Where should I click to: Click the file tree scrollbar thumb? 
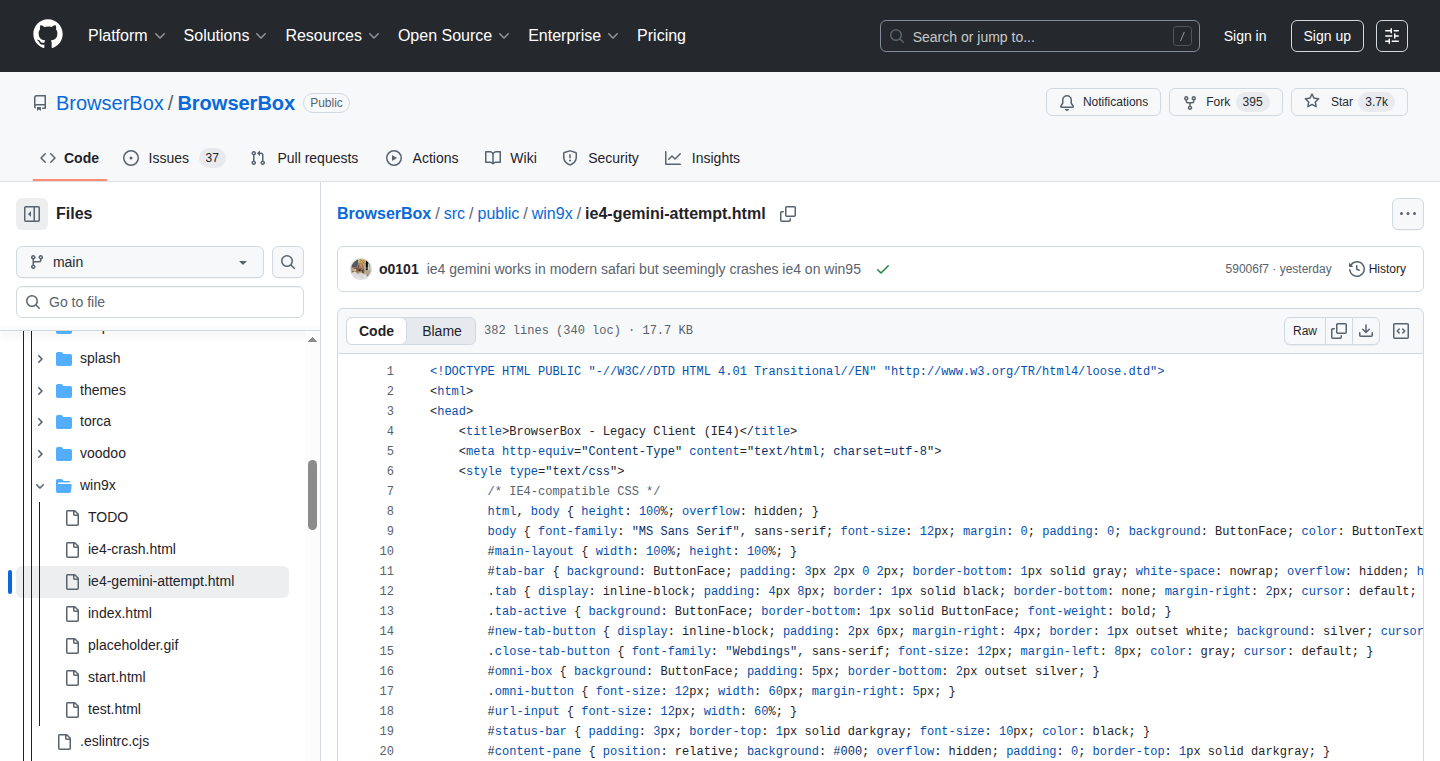(x=313, y=494)
